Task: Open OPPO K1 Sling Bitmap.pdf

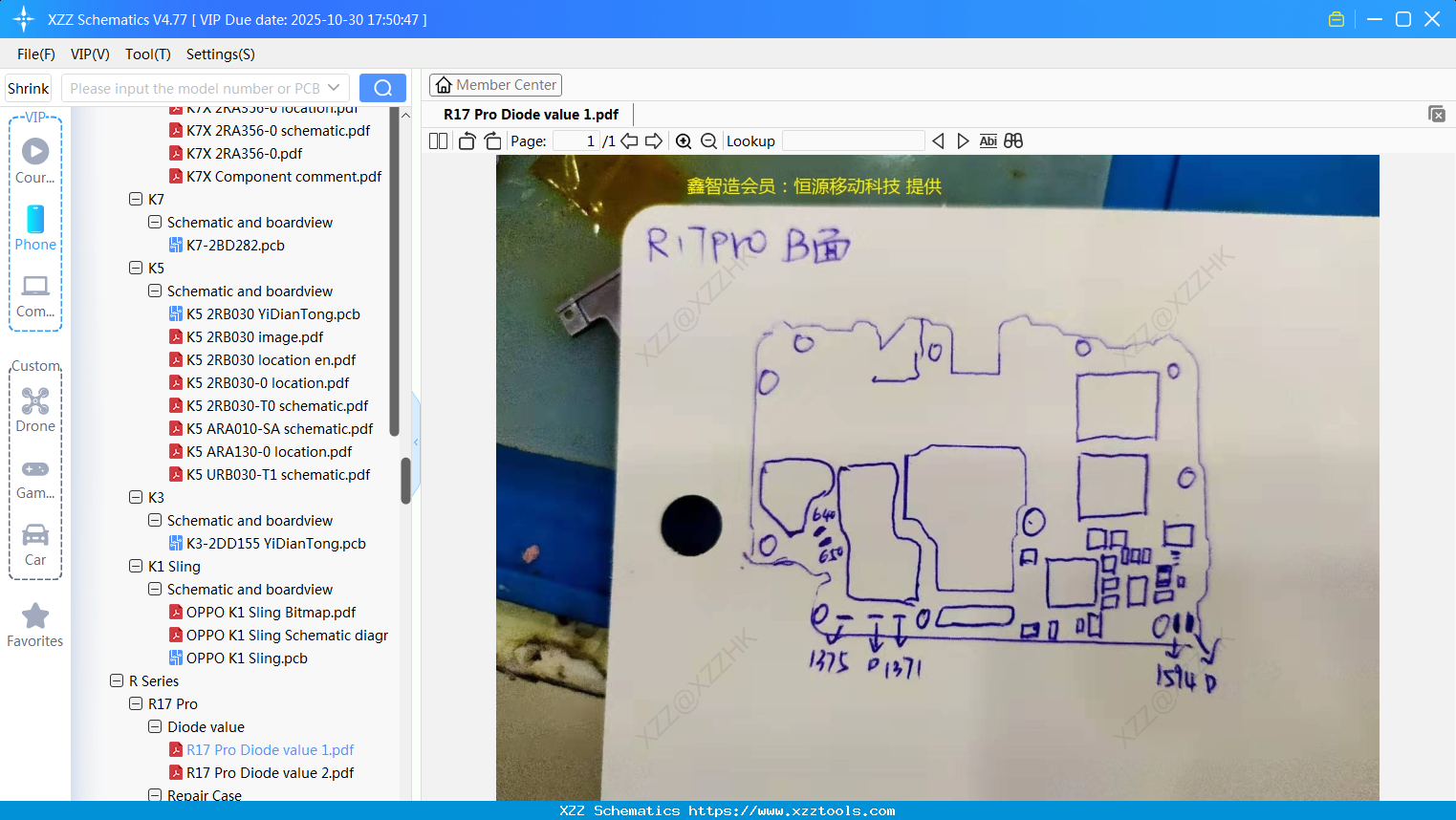Action: (x=271, y=612)
